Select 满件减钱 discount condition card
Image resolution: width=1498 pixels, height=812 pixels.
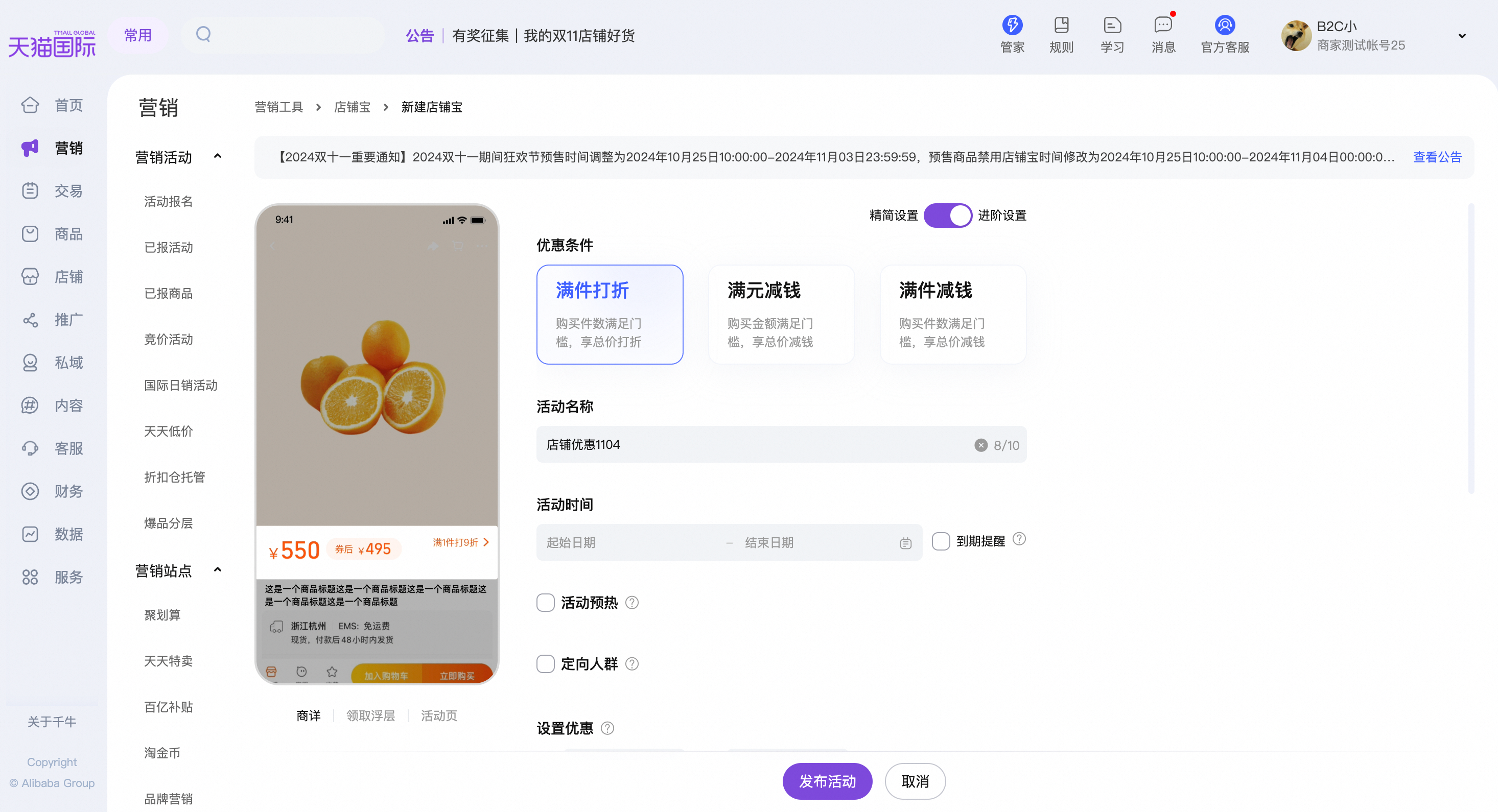tap(953, 315)
